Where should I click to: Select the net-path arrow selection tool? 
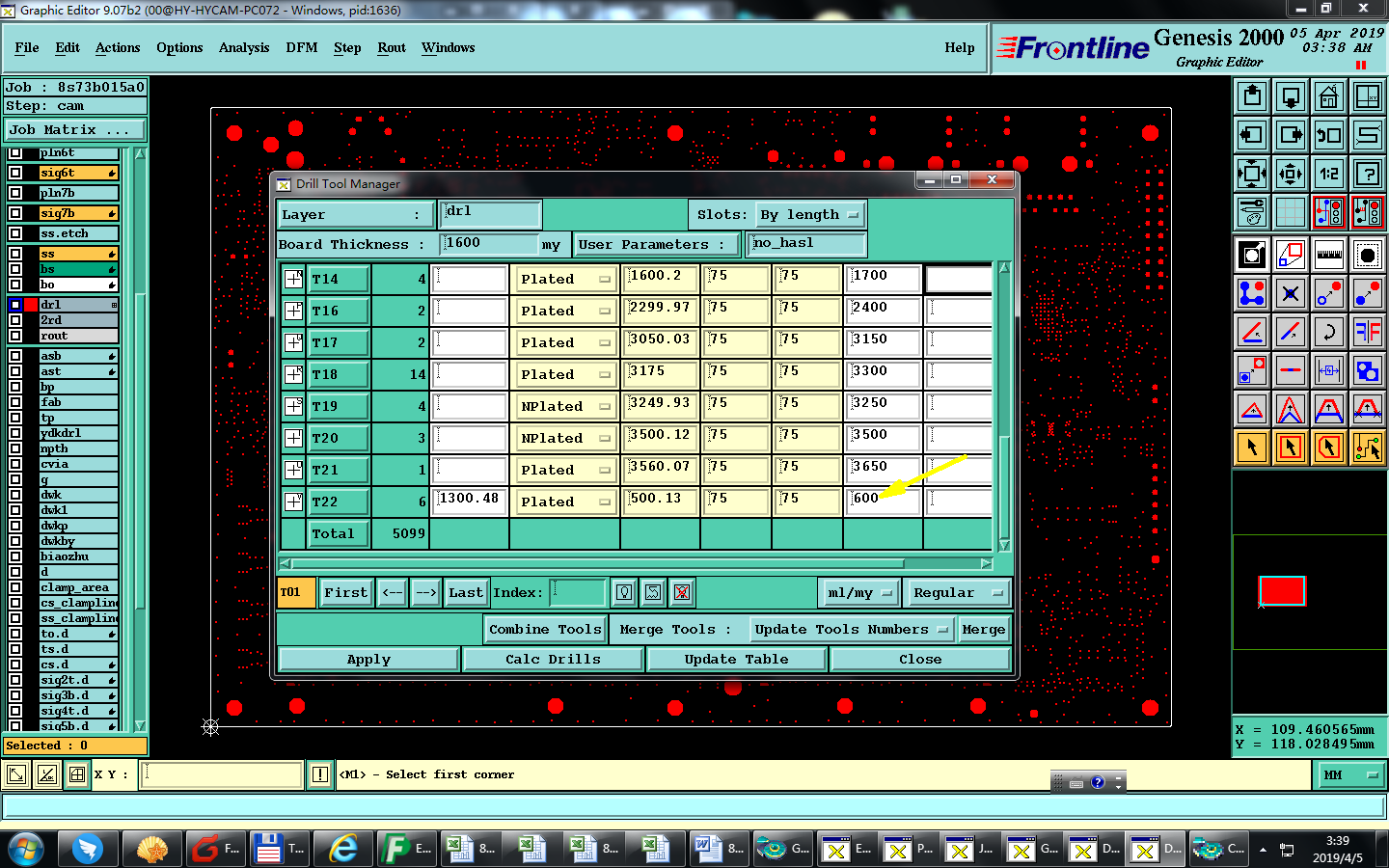click(1368, 448)
